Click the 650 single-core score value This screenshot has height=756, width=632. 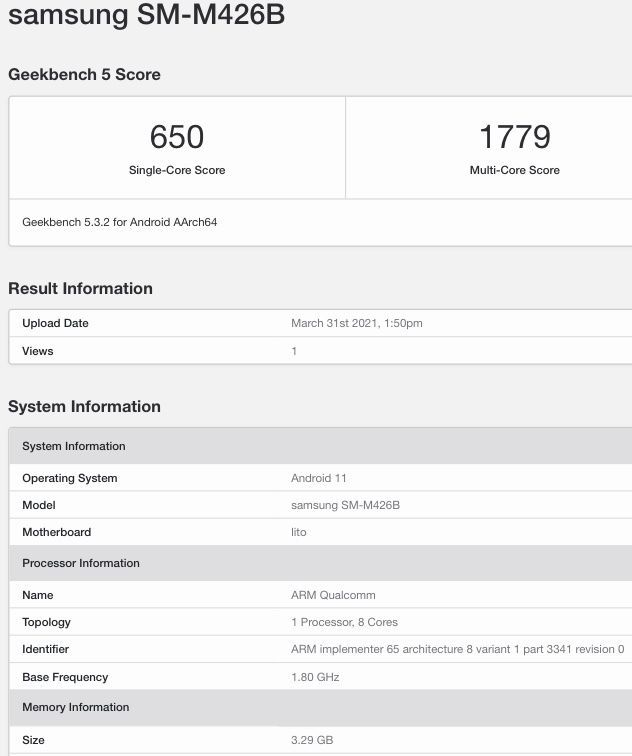(177, 136)
